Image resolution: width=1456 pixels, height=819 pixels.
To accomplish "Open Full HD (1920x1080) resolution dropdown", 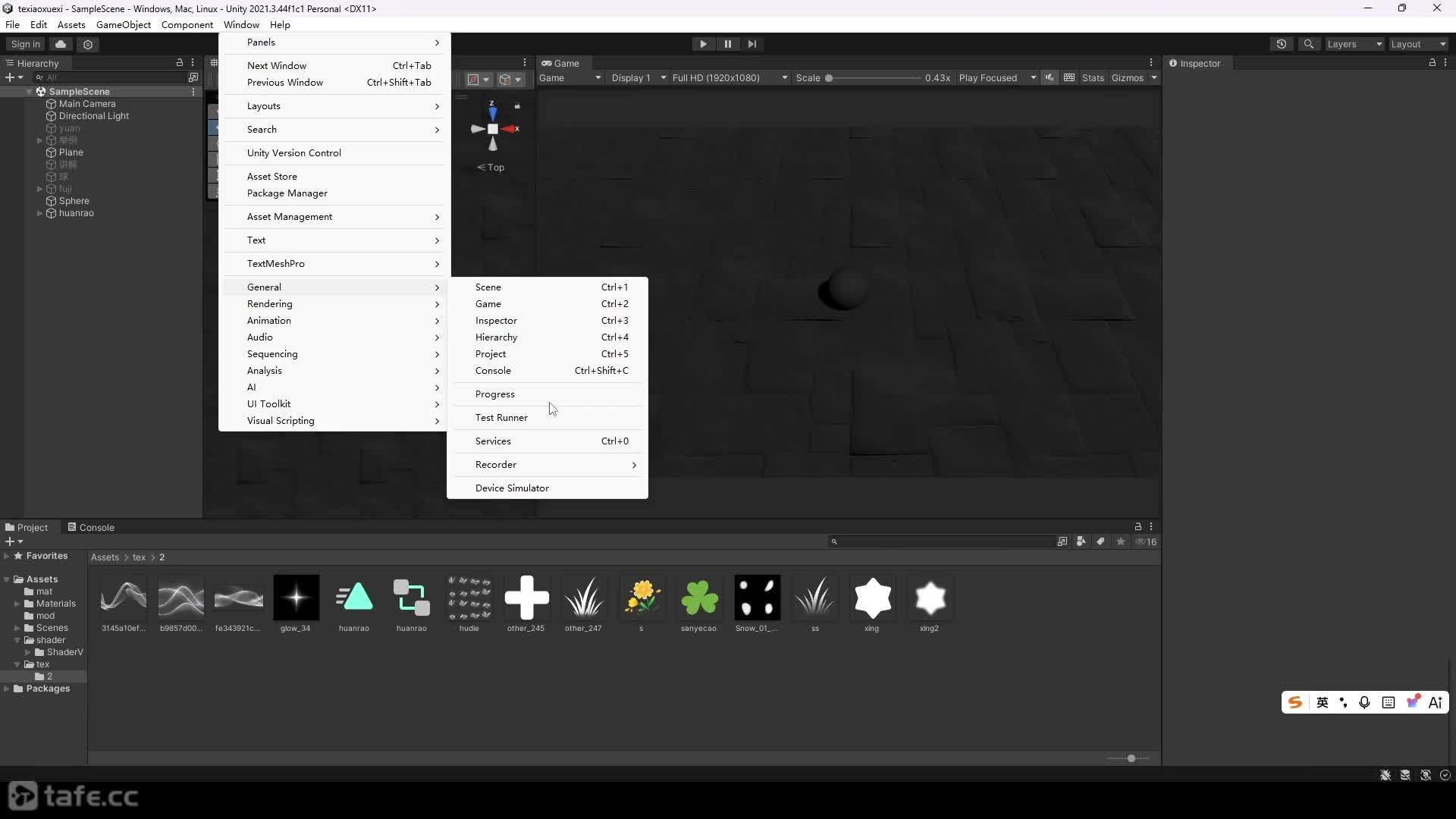I will [730, 77].
